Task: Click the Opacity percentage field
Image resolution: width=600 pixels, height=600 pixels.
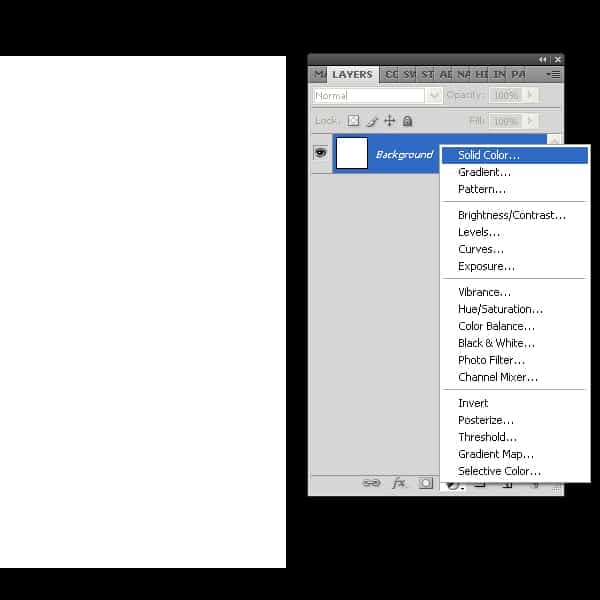Action: (x=506, y=95)
